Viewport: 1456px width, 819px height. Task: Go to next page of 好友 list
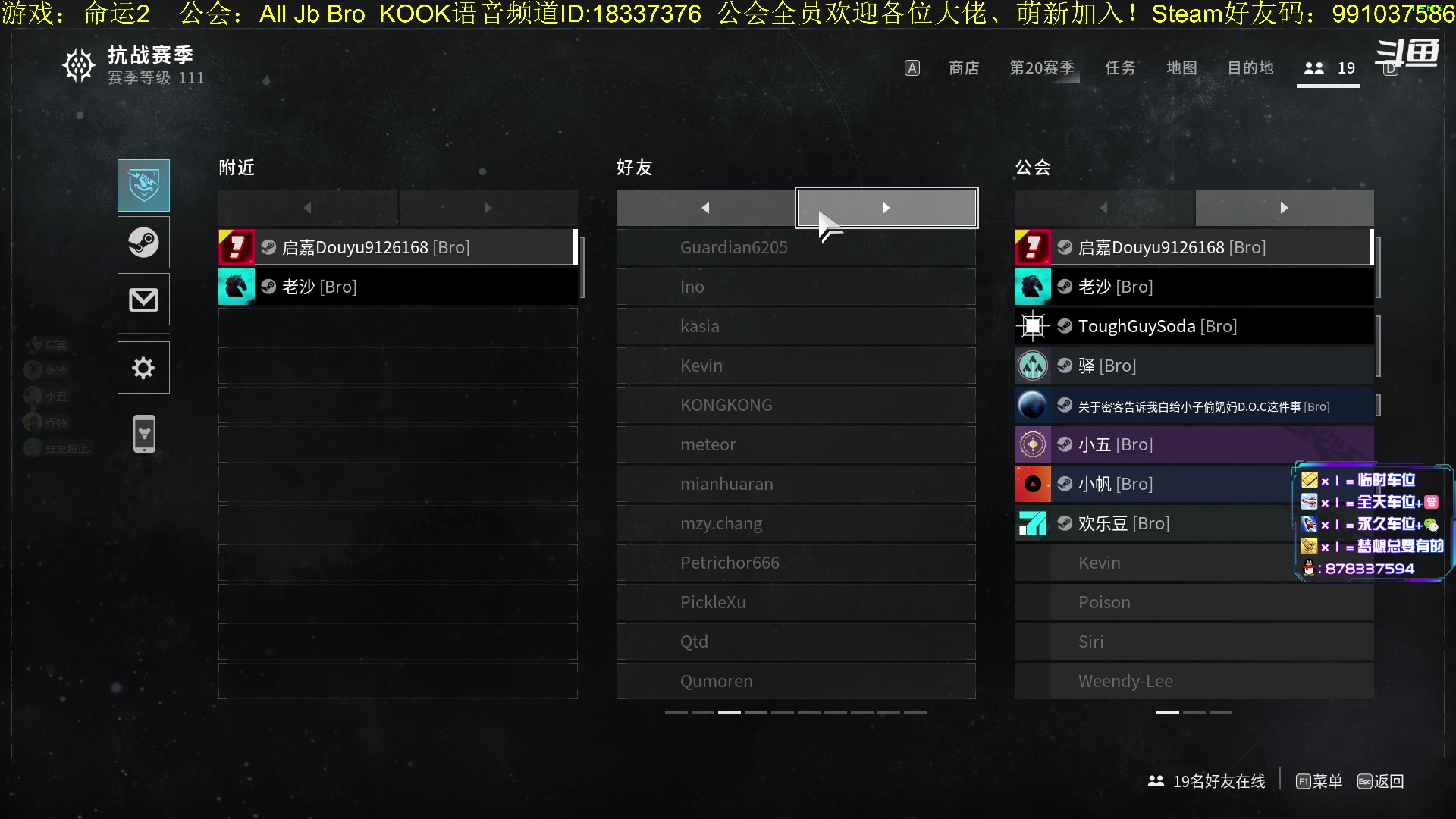(886, 208)
